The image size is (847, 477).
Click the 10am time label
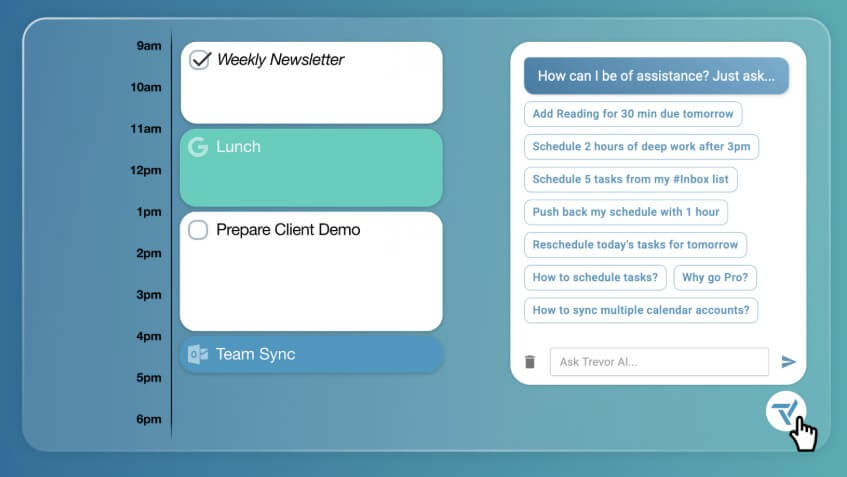146,87
